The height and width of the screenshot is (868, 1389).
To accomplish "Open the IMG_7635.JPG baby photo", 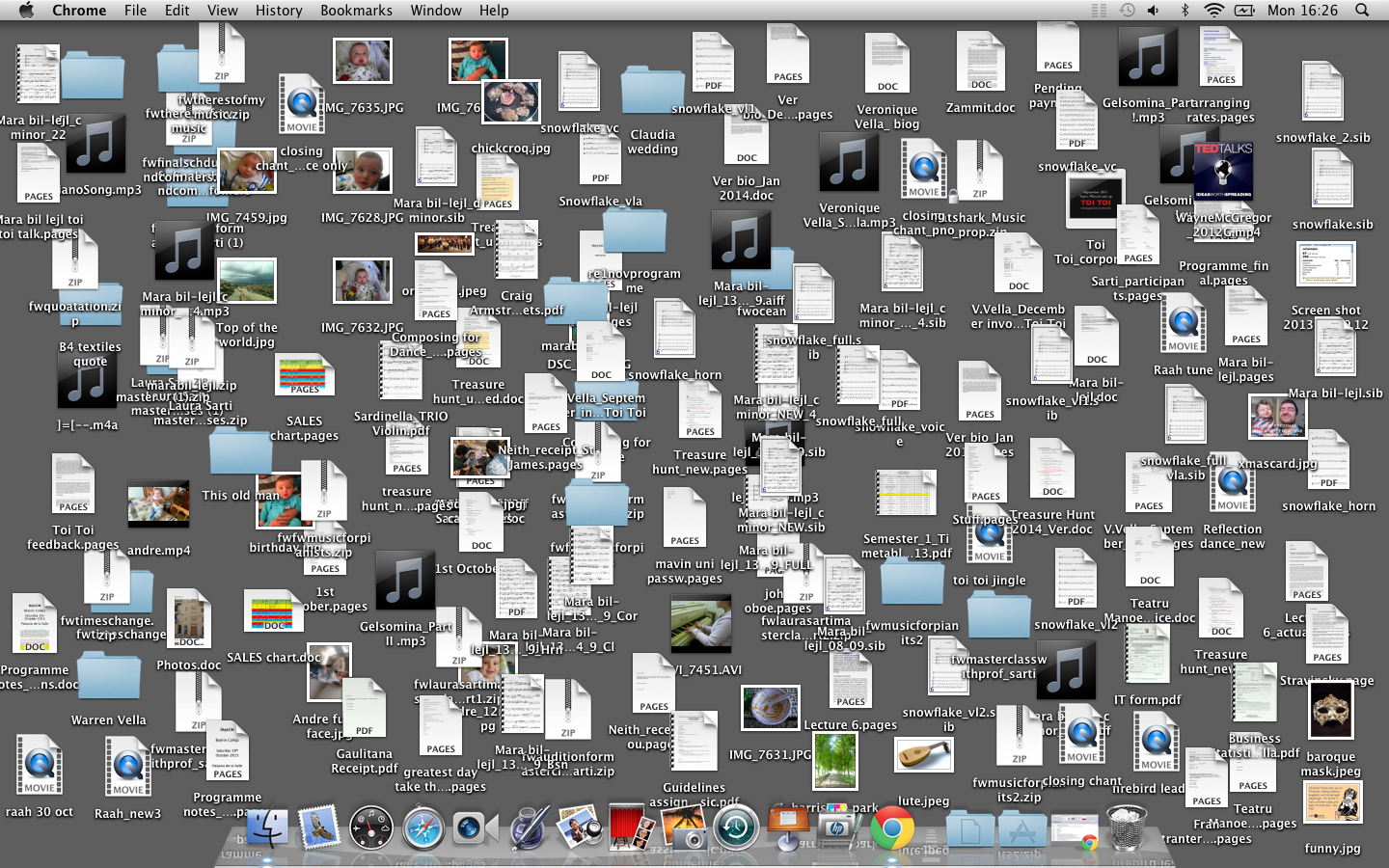I will point(362,60).
